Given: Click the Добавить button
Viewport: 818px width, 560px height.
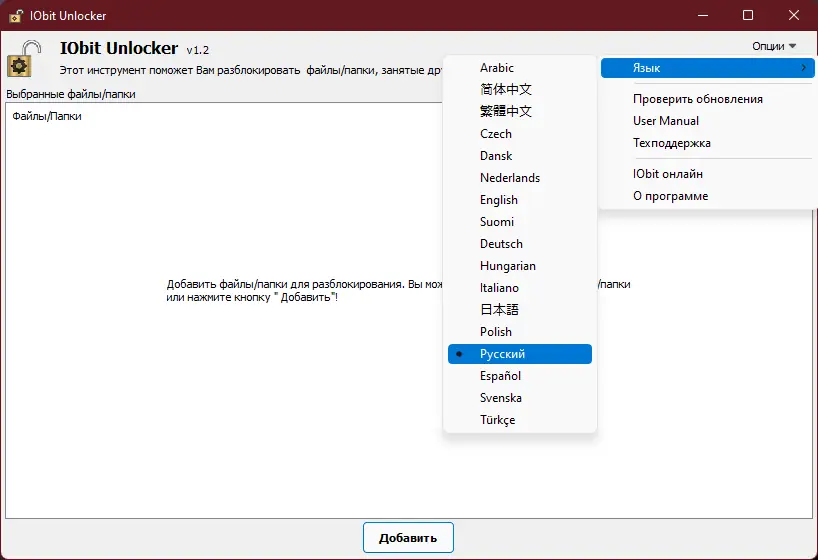Looking at the screenshot, I should [408, 538].
